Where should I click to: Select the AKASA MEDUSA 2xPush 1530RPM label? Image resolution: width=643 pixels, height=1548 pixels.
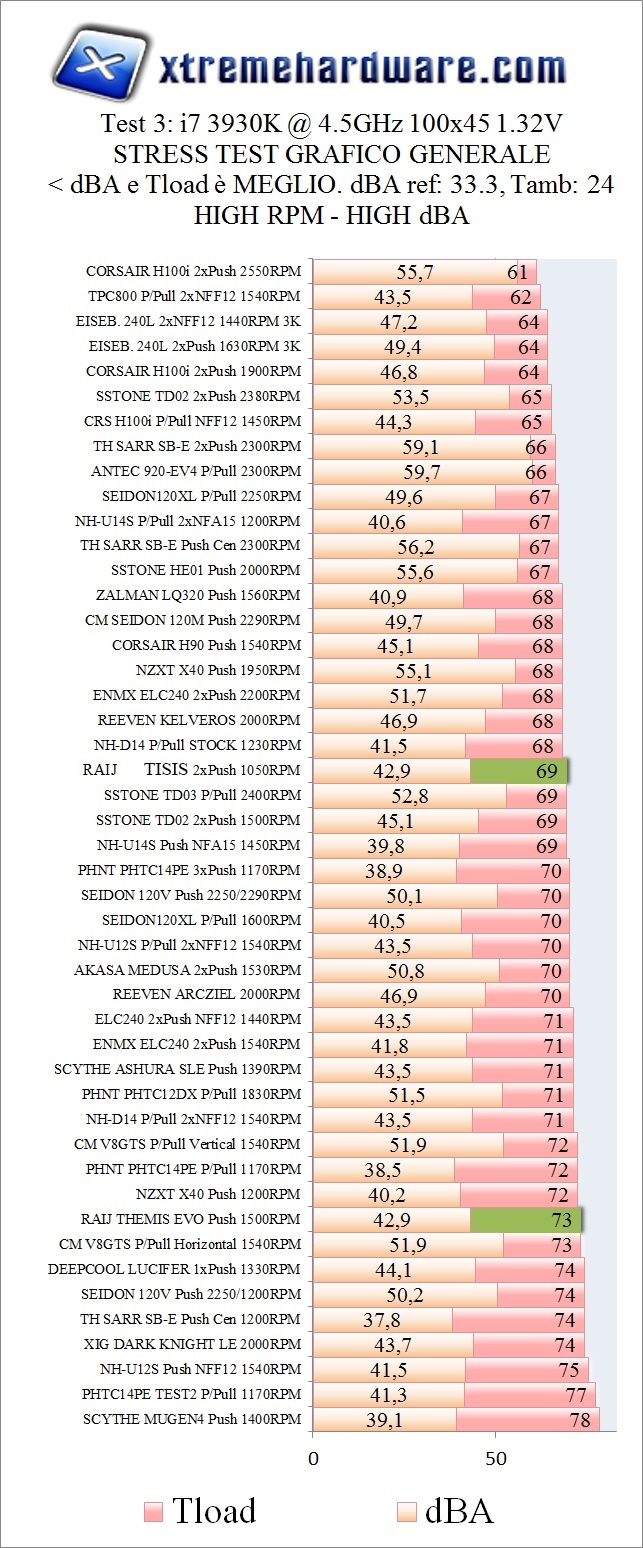(x=187, y=970)
